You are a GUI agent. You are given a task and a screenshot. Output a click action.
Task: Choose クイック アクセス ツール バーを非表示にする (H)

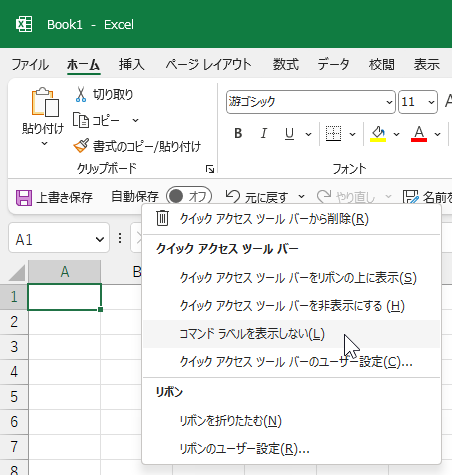click(292, 306)
